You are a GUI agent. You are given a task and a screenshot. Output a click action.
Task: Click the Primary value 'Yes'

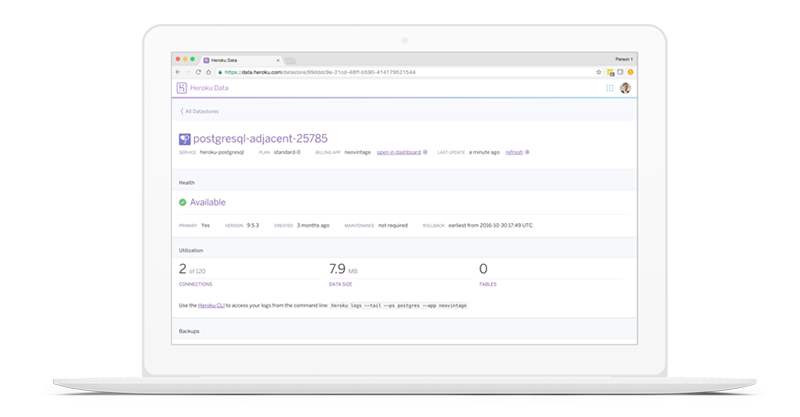[205, 225]
